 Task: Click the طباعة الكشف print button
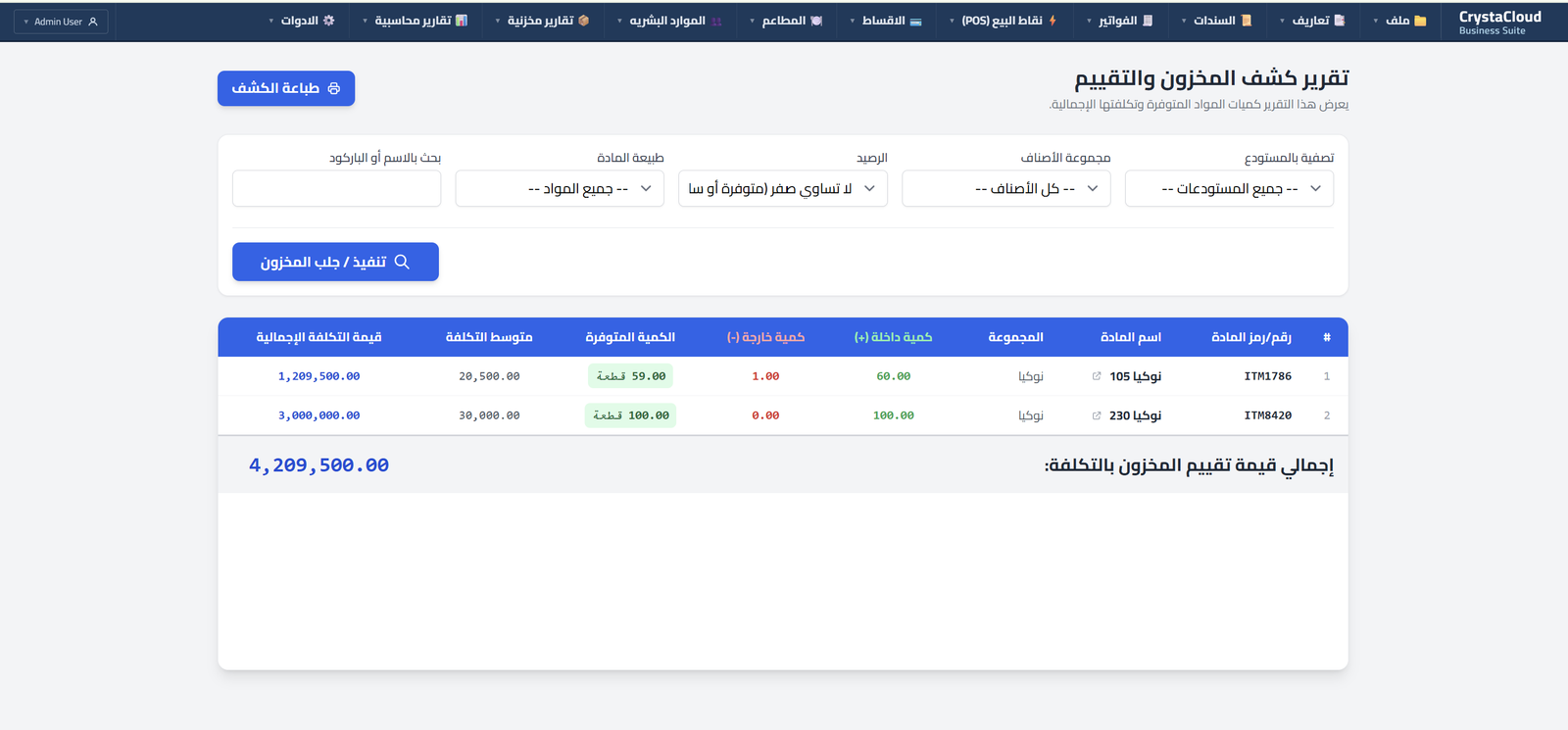point(286,88)
